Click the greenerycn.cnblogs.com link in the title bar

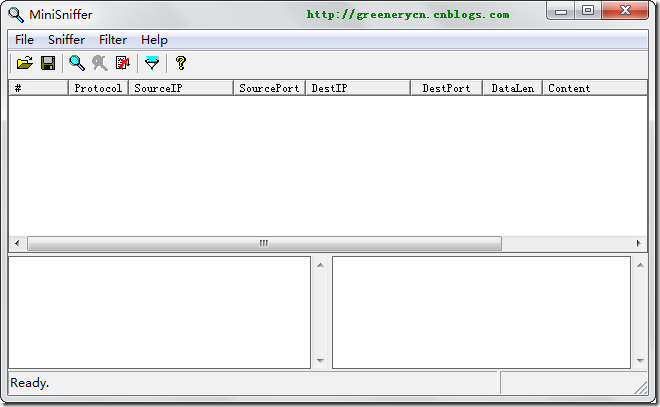408,15
